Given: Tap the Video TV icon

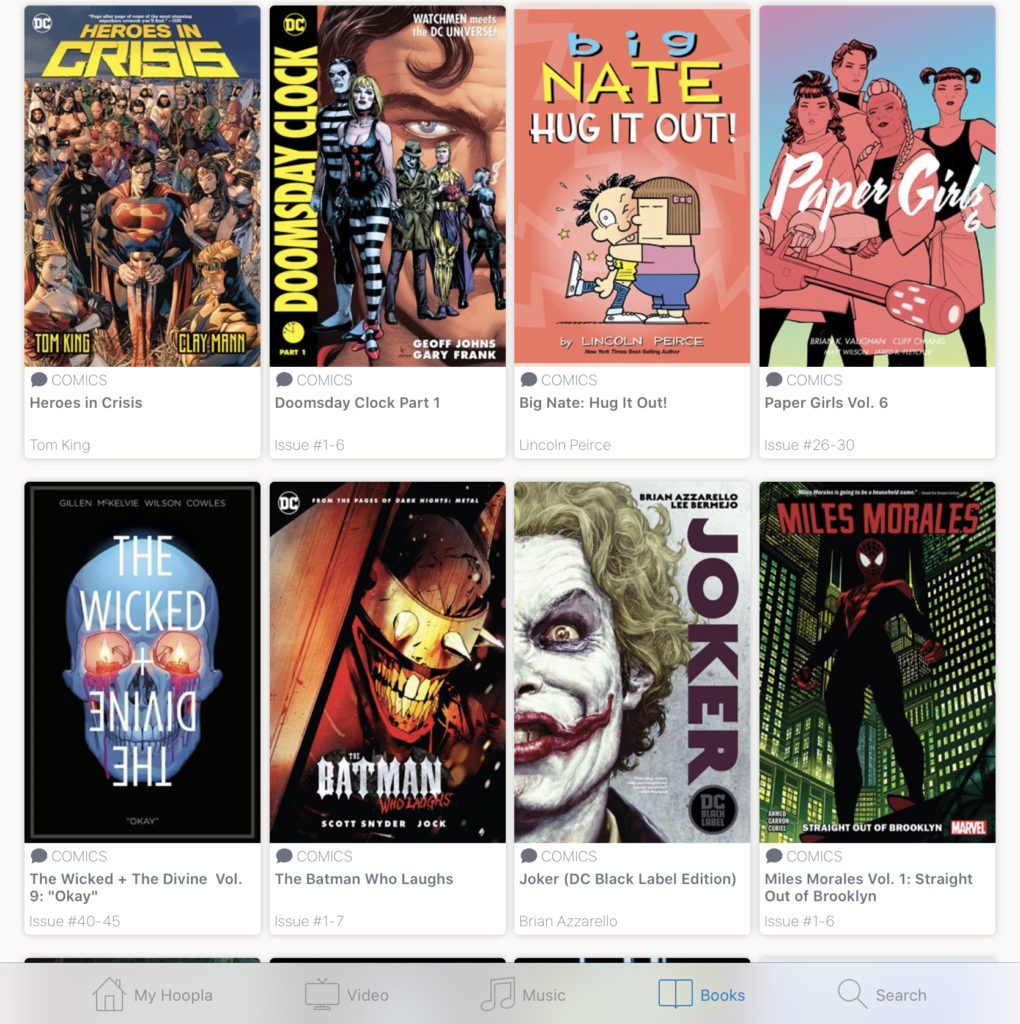Looking at the screenshot, I should (x=322, y=994).
